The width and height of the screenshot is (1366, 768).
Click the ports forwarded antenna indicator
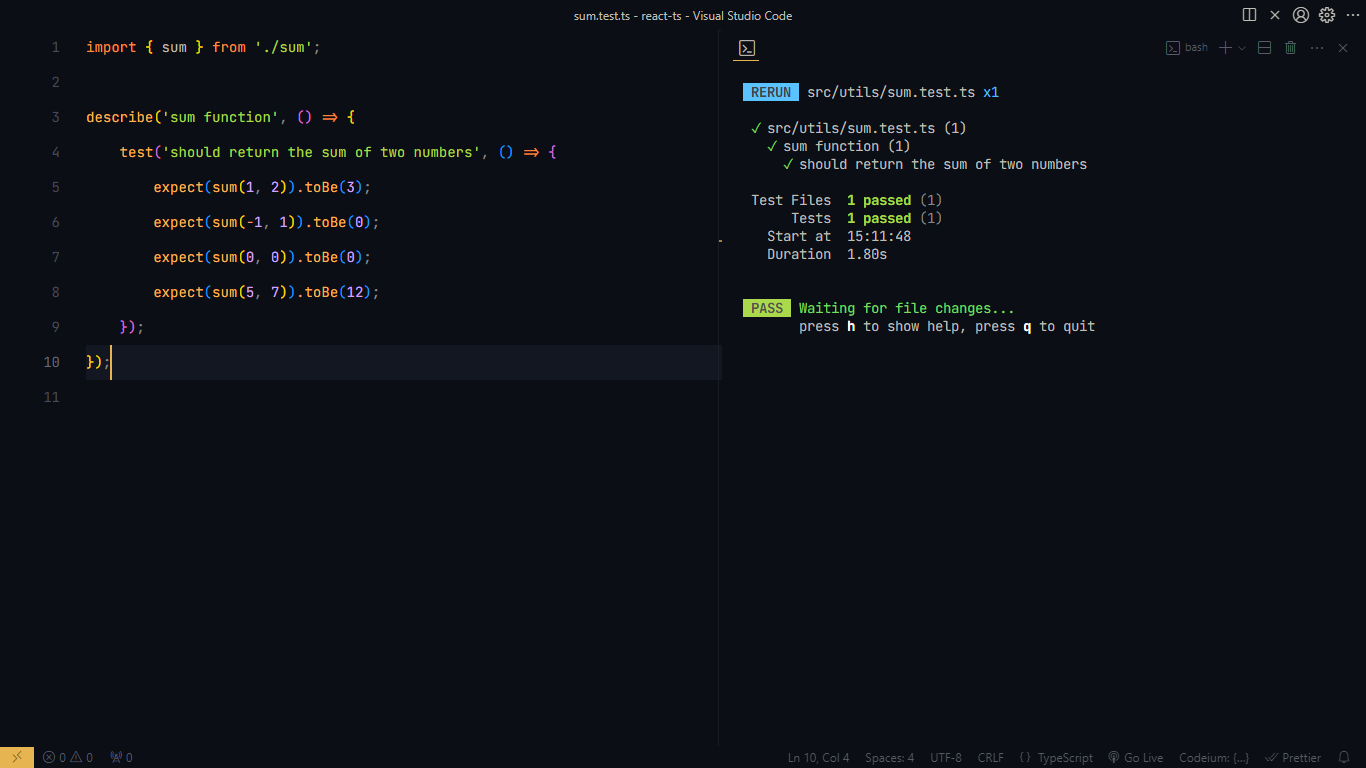click(121, 757)
